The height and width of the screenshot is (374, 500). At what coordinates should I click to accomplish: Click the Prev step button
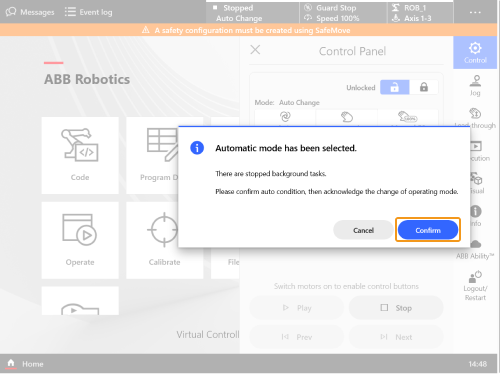pos(297,337)
